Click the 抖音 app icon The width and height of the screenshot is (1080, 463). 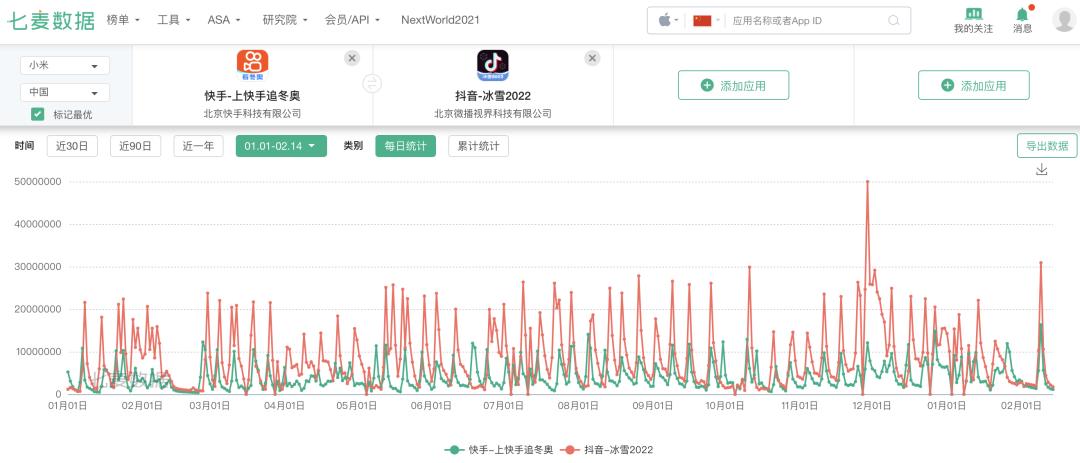(492, 65)
